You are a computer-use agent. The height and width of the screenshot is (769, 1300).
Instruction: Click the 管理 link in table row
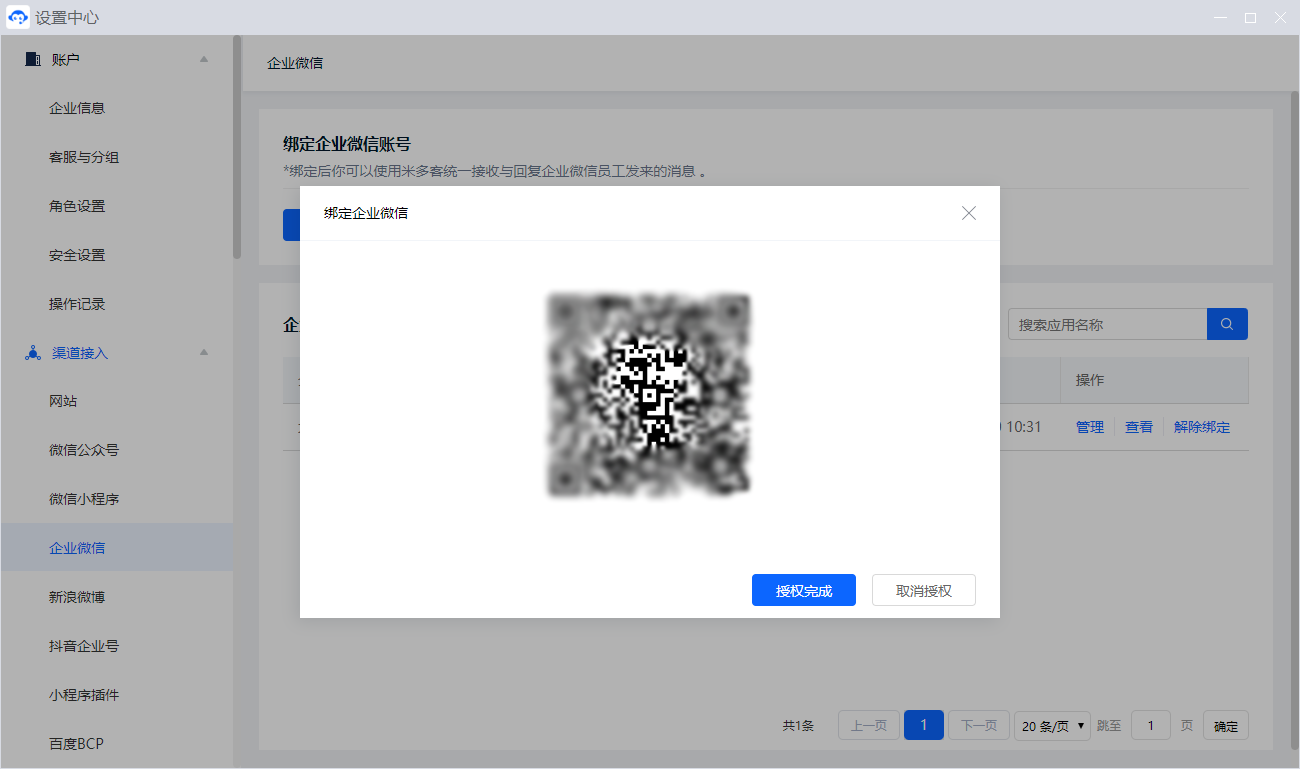pos(1089,427)
